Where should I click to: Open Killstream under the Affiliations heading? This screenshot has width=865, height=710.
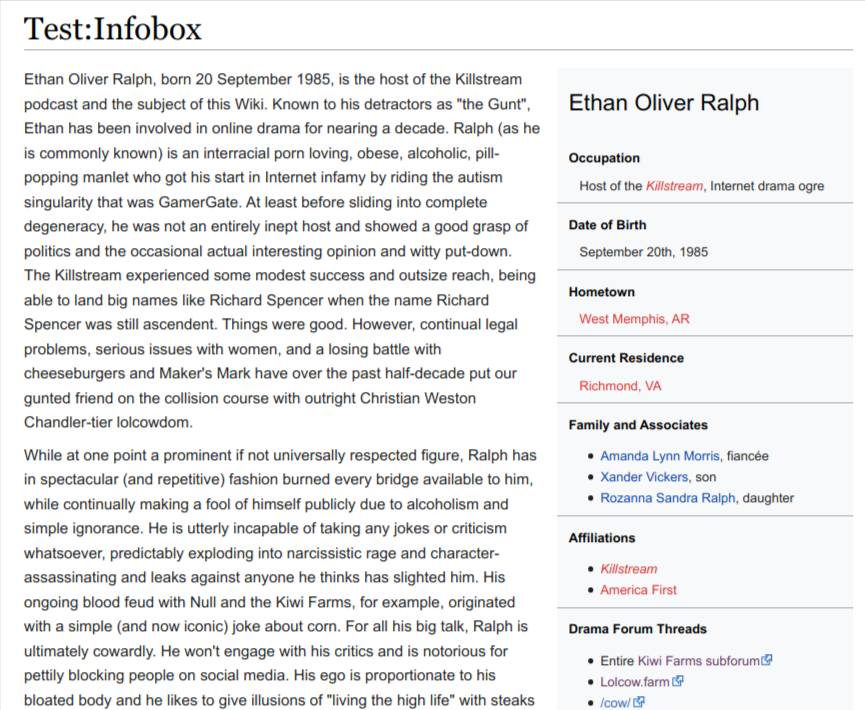628,569
